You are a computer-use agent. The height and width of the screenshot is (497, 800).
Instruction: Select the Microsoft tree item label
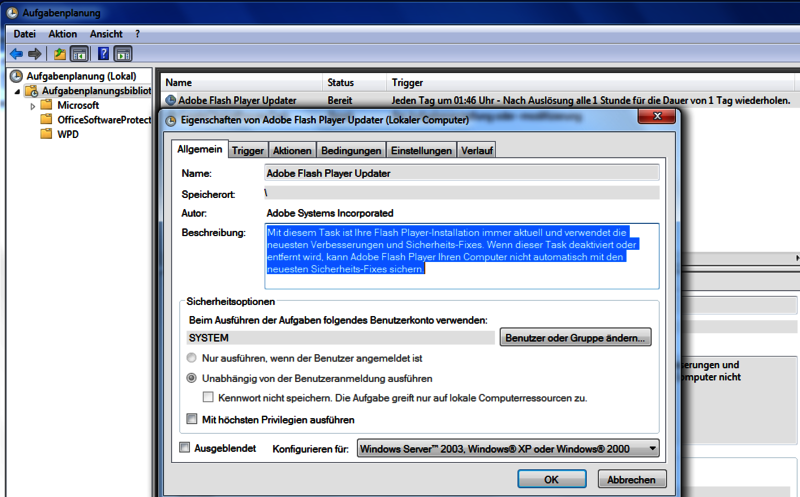(78, 105)
